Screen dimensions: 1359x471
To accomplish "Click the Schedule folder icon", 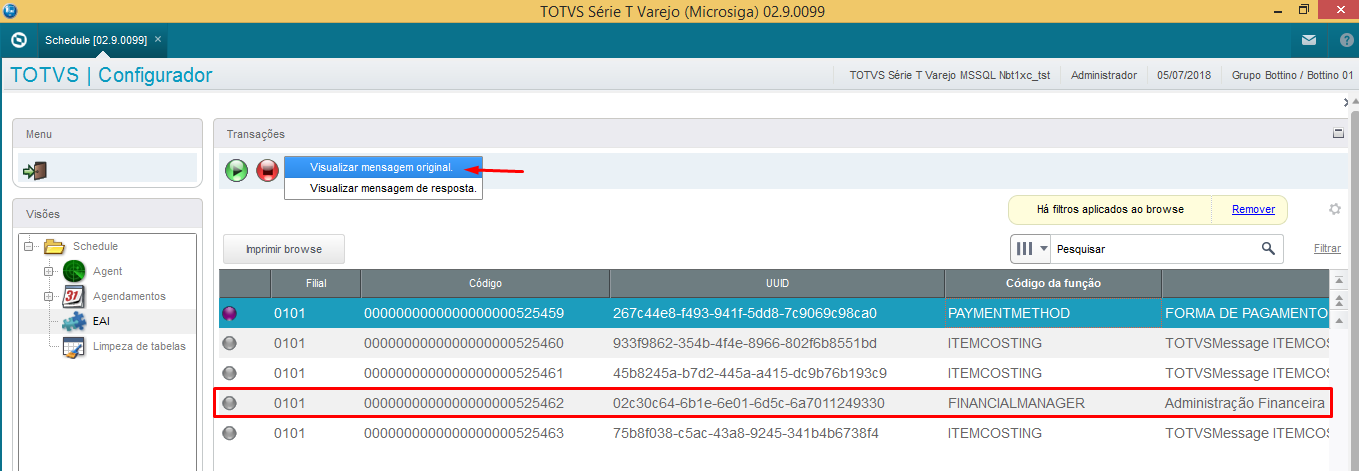I will click(54, 246).
